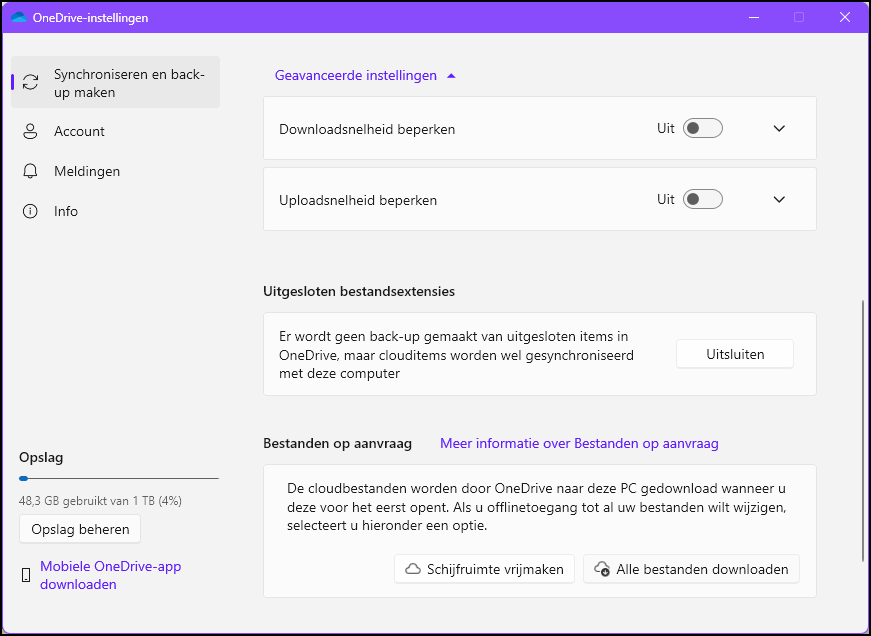Click the cloud download icon on Alle bestanden downloaden

tap(602, 569)
